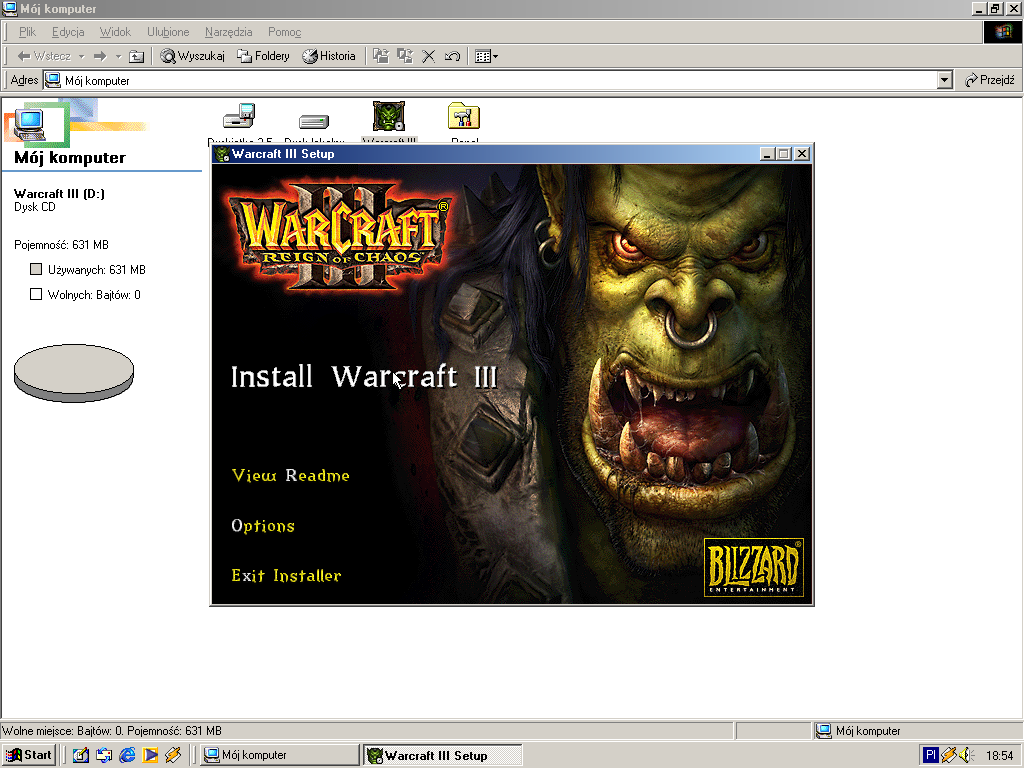Click the Windows logo throbber in menu bar
This screenshot has height=768, width=1024.
click(1002, 32)
